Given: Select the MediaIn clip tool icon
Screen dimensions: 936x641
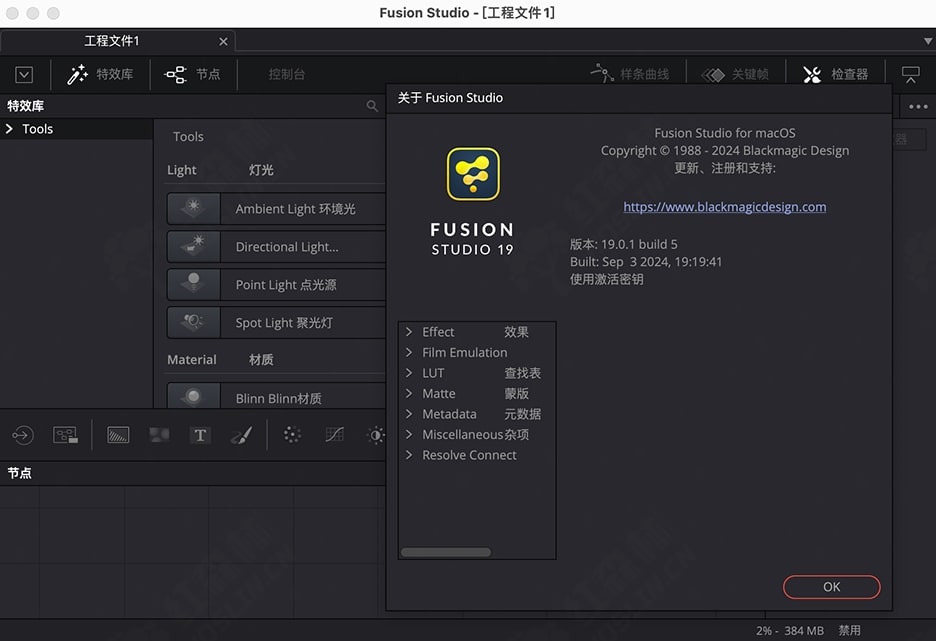Looking at the screenshot, I should click(66, 435).
